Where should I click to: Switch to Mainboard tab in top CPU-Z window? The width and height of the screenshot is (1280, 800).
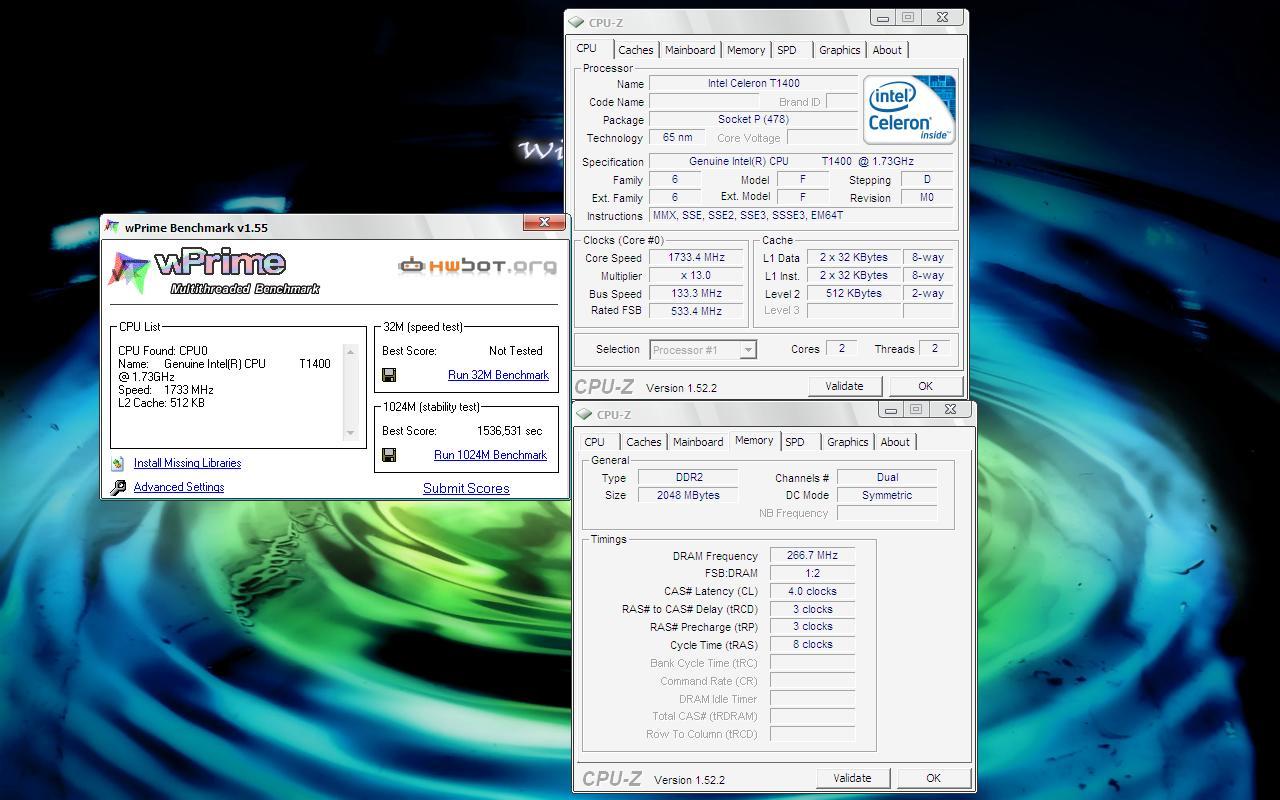tap(690, 50)
